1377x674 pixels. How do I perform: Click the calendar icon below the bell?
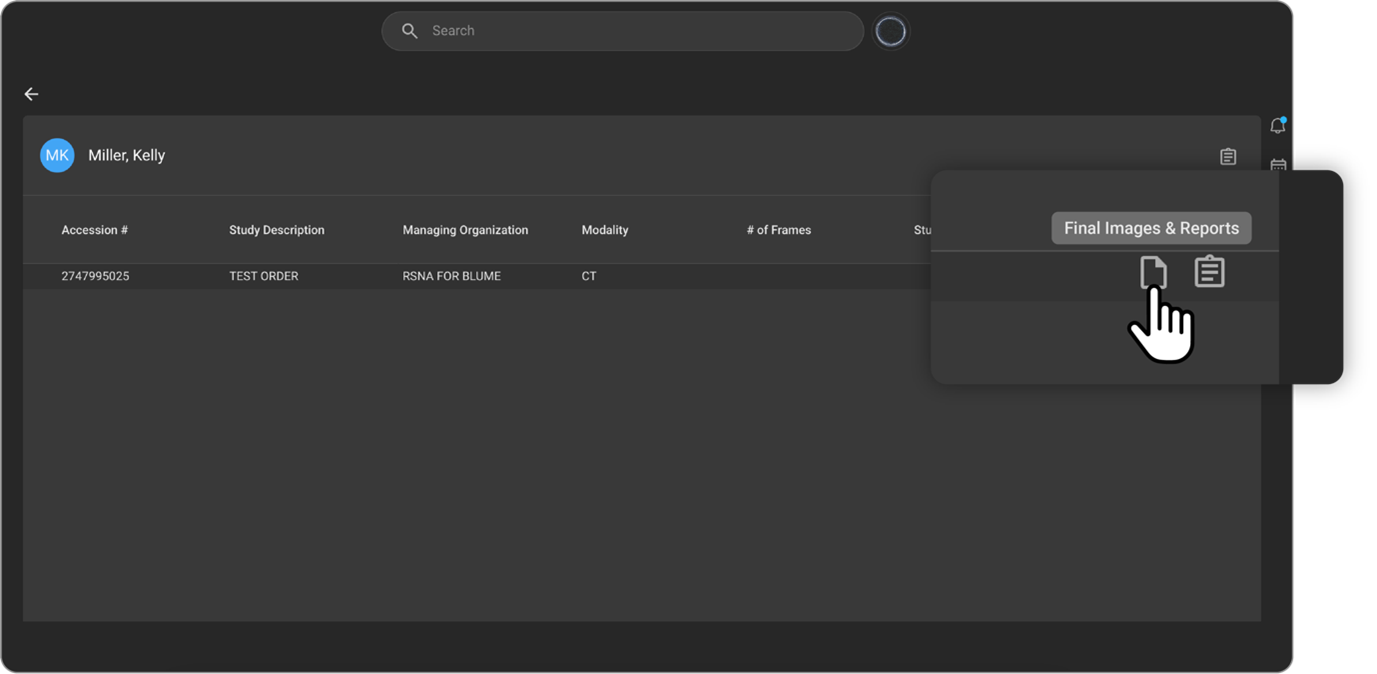[x=1278, y=164]
